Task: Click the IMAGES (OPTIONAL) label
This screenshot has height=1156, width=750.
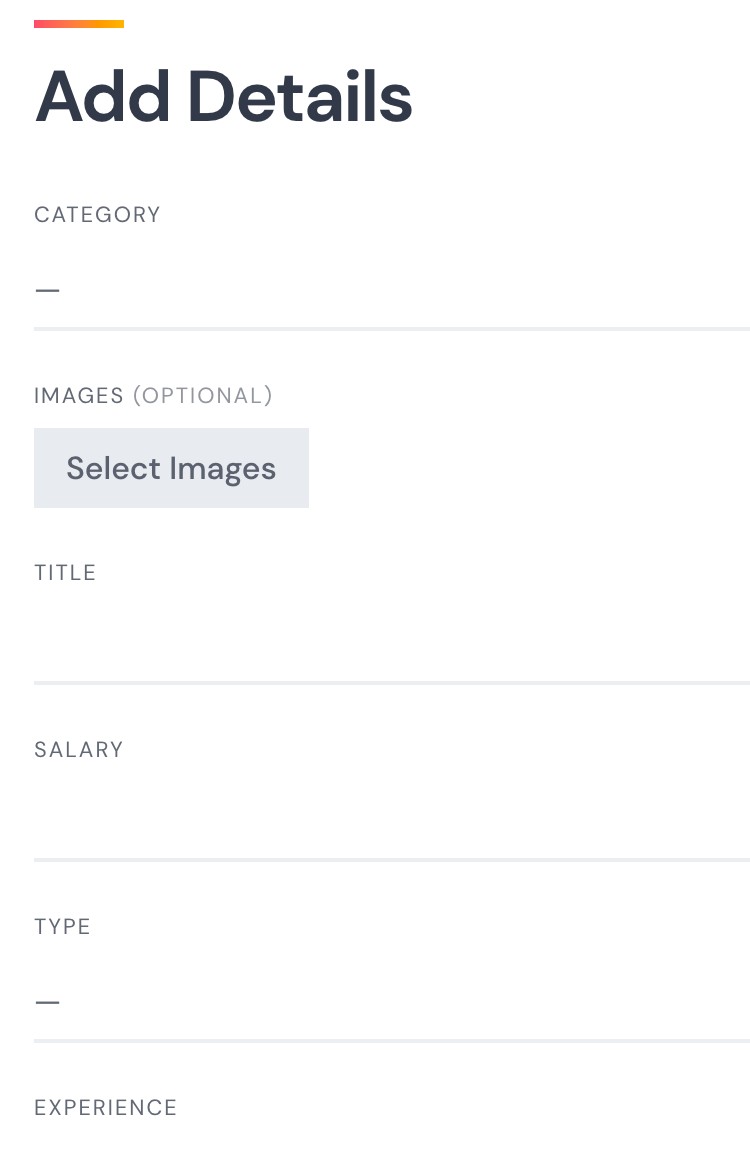Action: click(x=153, y=395)
